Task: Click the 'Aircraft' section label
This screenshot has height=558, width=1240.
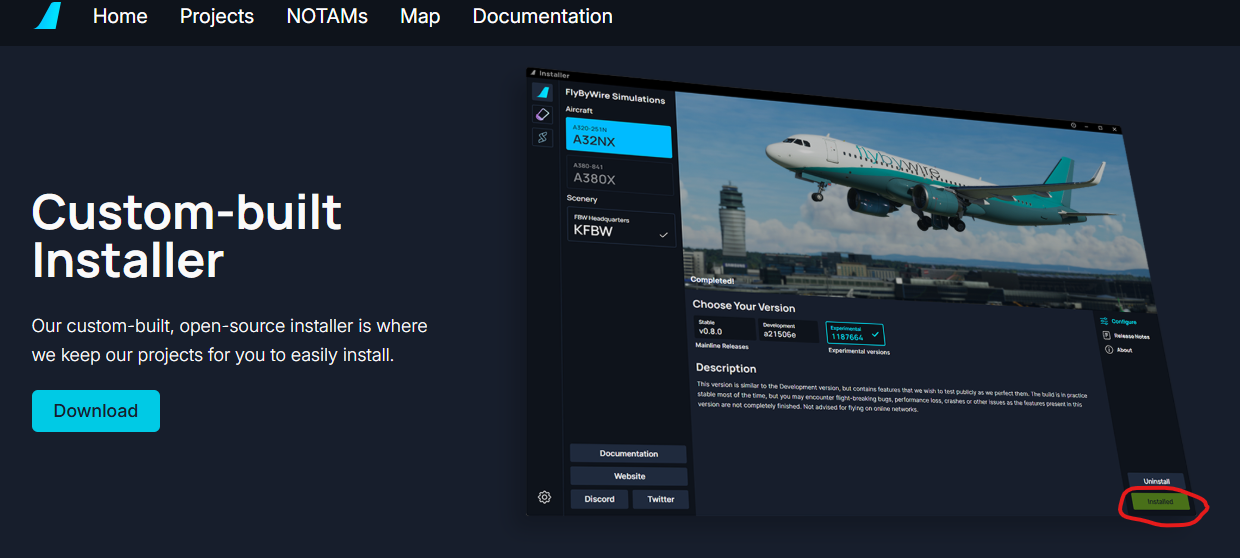Action: click(579, 109)
